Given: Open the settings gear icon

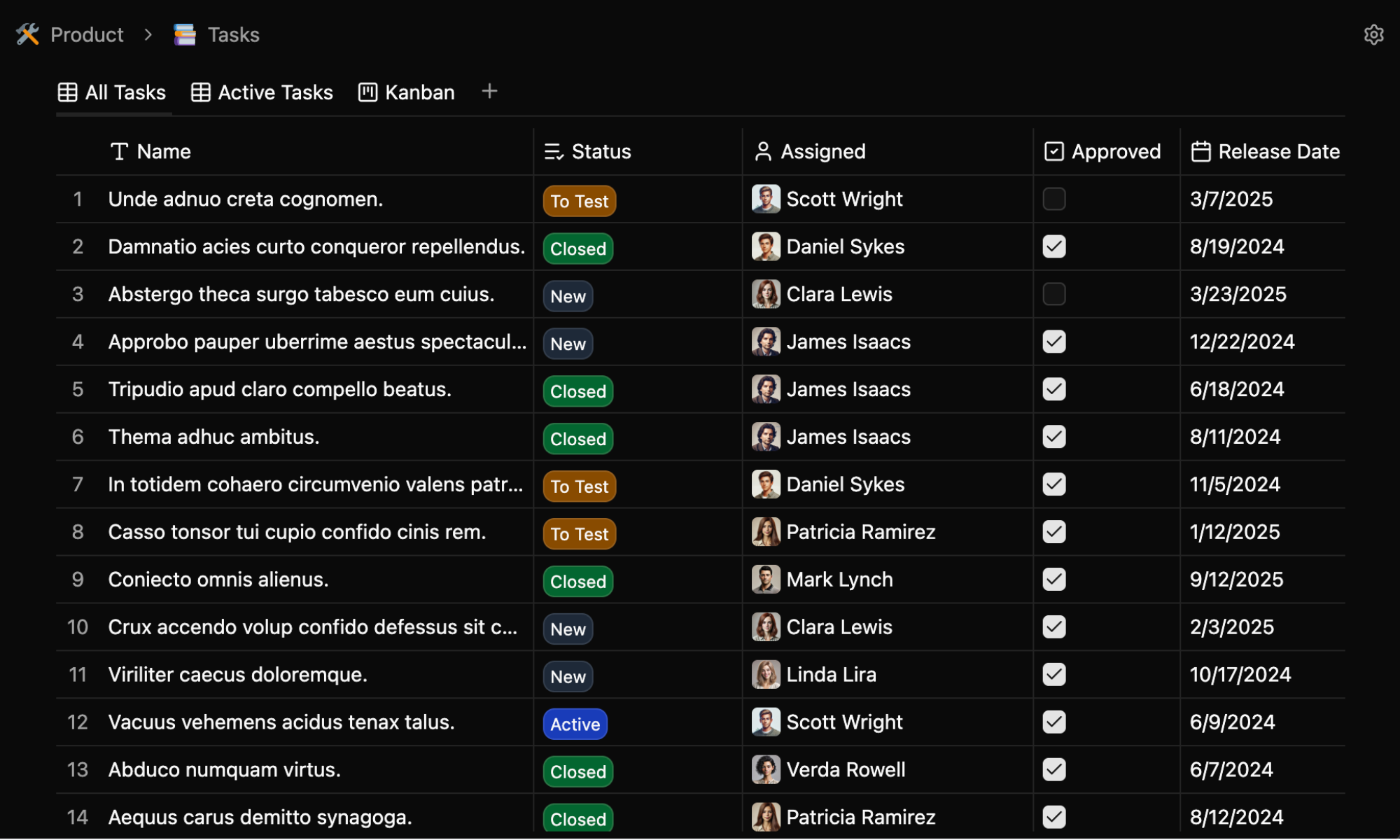Looking at the screenshot, I should pos(1373,35).
